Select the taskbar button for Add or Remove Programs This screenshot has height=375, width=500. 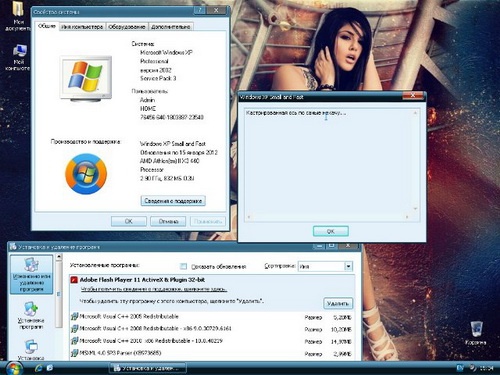coord(148,368)
